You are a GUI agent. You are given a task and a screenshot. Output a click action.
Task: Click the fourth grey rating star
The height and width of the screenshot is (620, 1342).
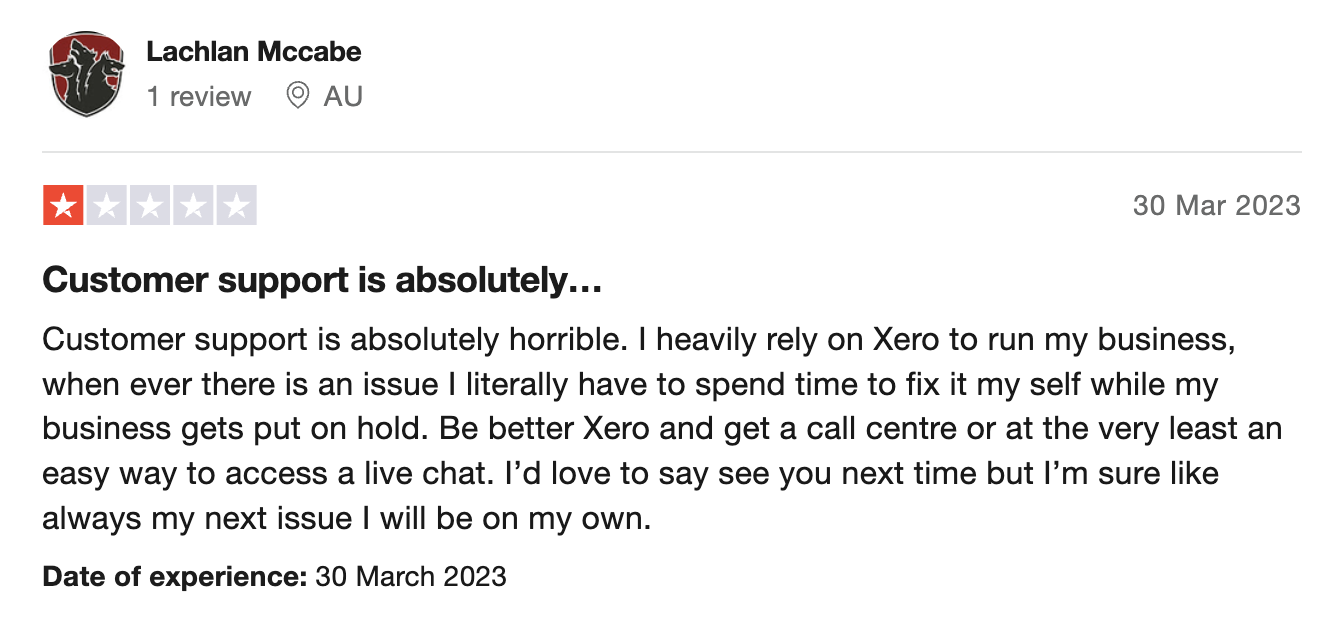tap(192, 206)
